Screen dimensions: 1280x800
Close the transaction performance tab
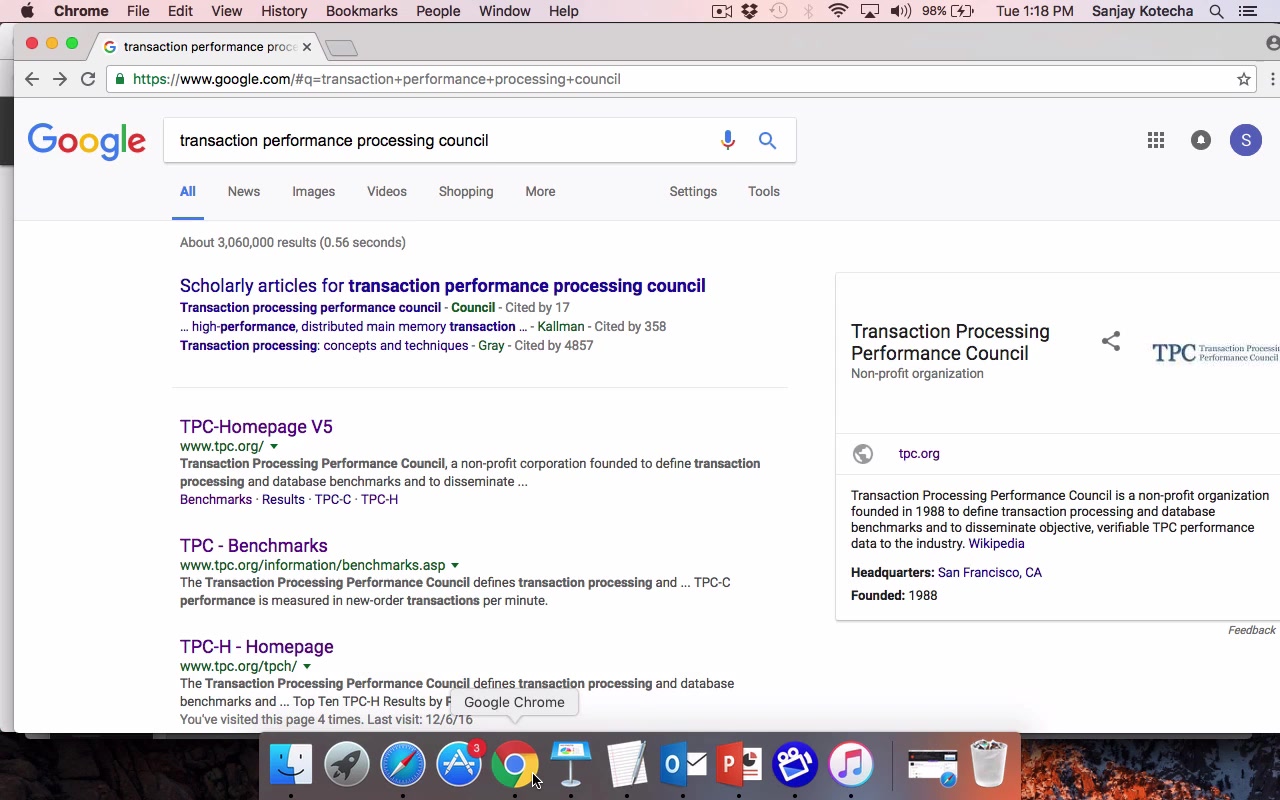point(307,47)
